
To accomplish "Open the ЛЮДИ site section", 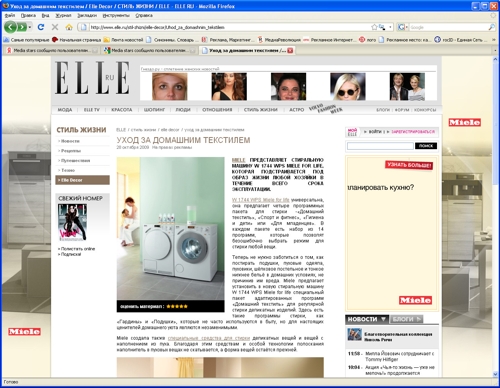I will (183, 110).
